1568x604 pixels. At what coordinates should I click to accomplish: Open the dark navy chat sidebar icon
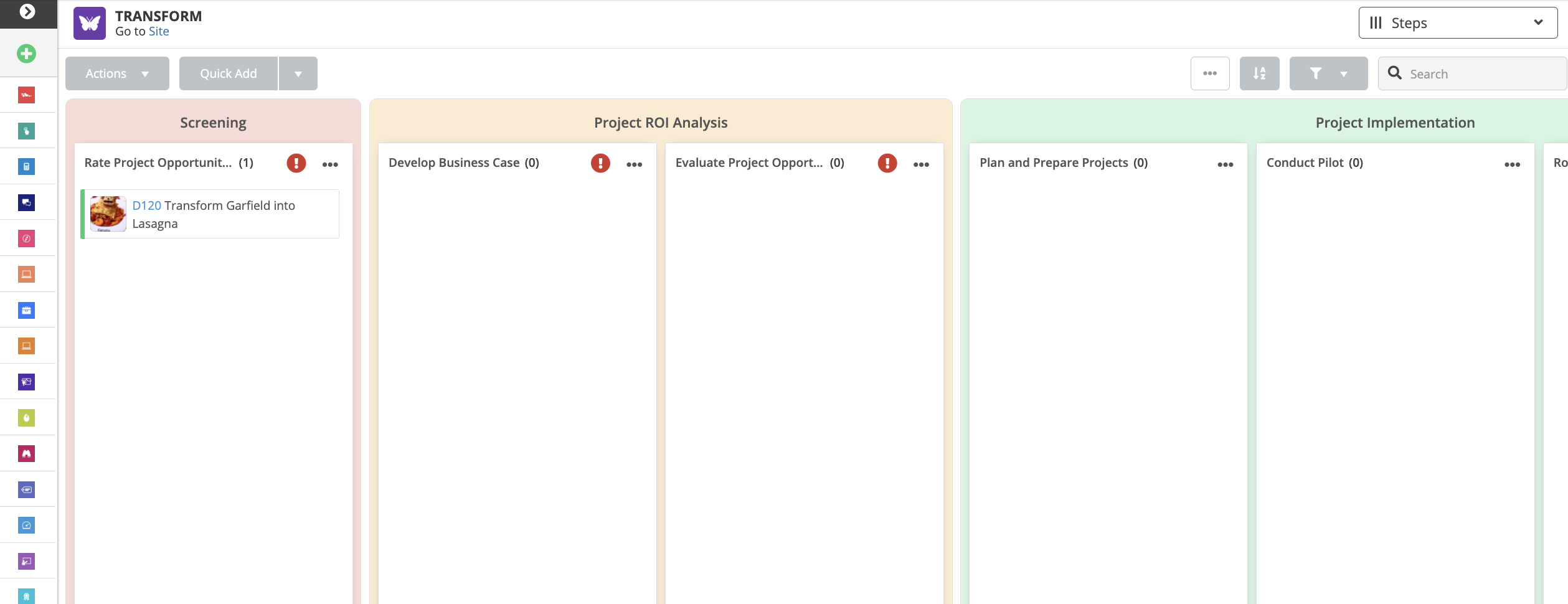tap(26, 202)
